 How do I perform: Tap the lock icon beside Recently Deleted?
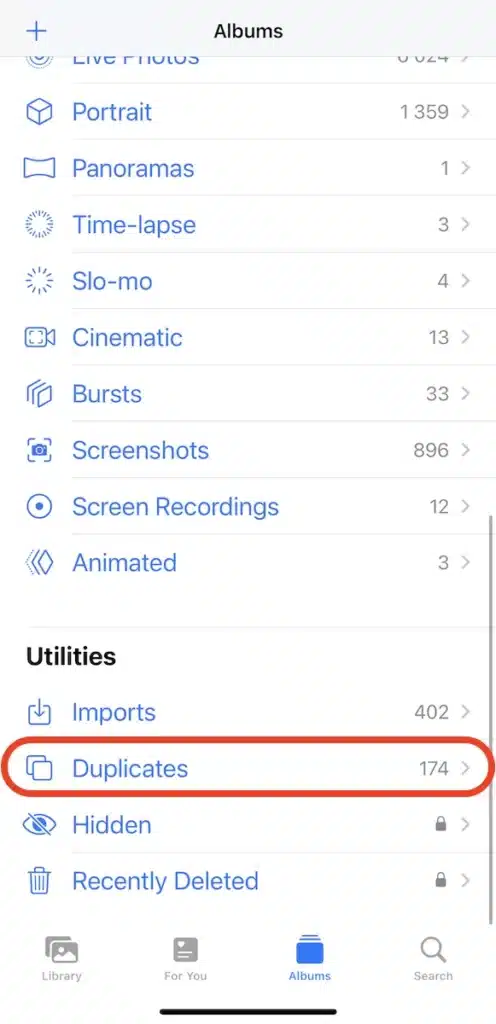(441, 880)
